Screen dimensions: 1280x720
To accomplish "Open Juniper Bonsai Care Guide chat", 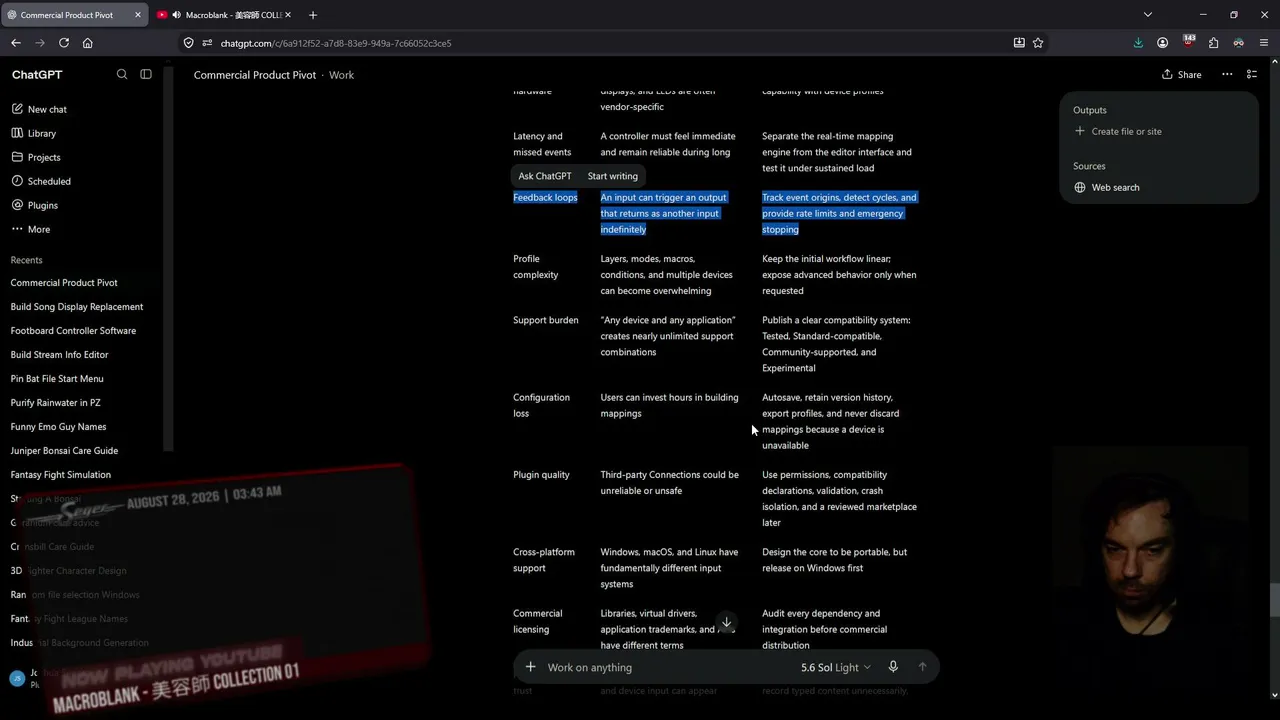I will [64, 451].
